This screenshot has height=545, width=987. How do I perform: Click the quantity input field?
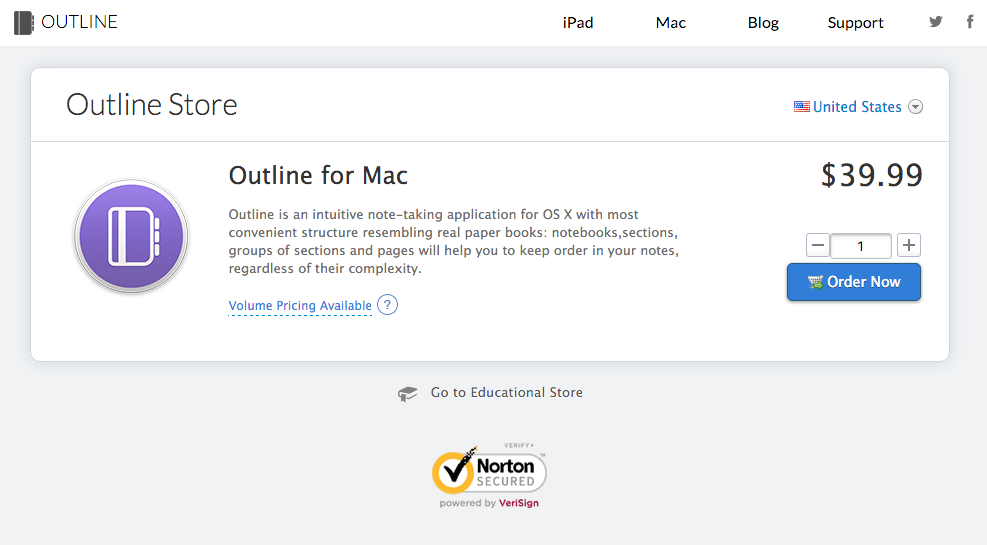(x=860, y=246)
